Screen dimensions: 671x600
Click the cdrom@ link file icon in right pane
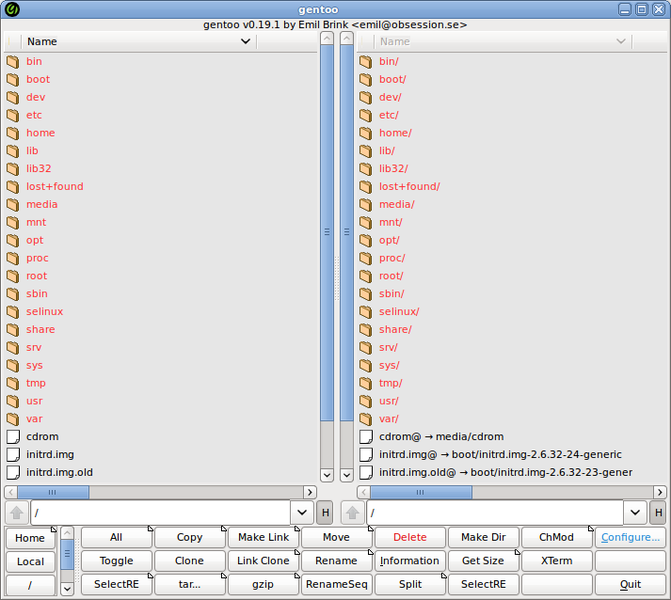366,437
